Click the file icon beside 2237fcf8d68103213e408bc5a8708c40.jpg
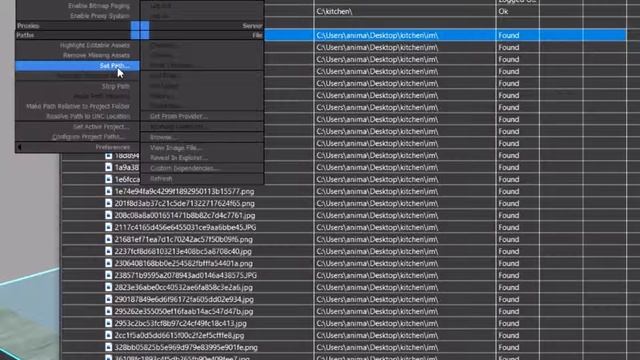 click(x=108, y=251)
